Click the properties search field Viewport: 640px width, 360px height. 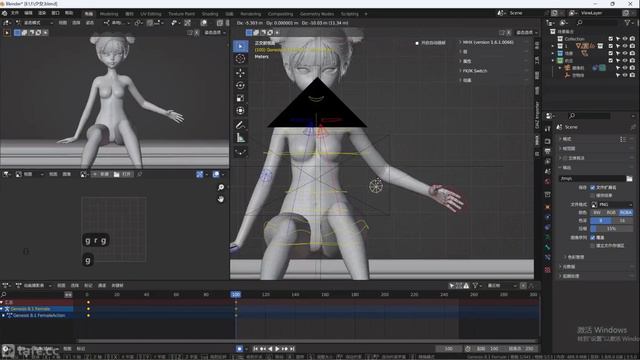pos(589,116)
